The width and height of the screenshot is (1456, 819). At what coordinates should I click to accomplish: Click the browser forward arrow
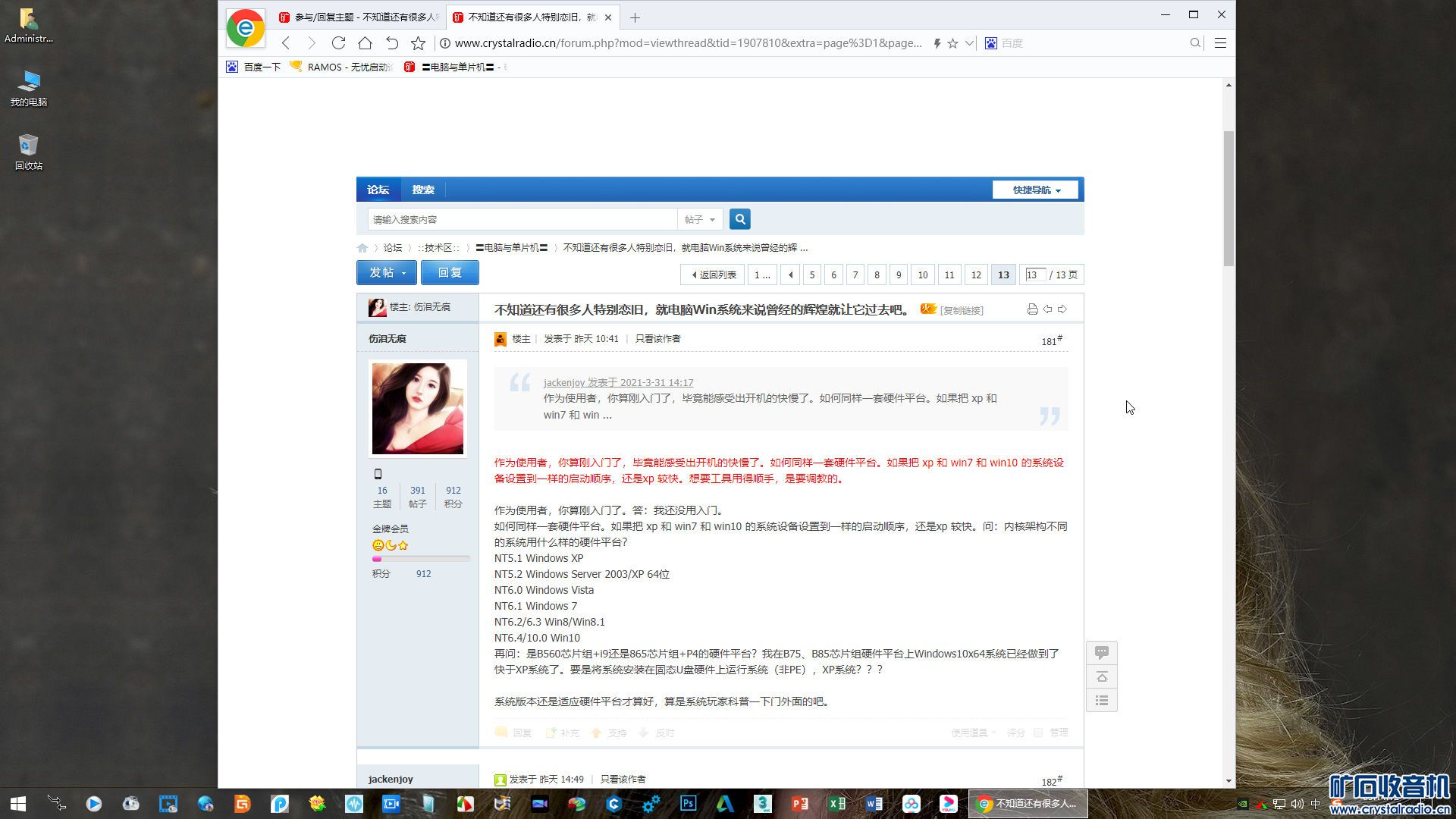[x=311, y=43]
